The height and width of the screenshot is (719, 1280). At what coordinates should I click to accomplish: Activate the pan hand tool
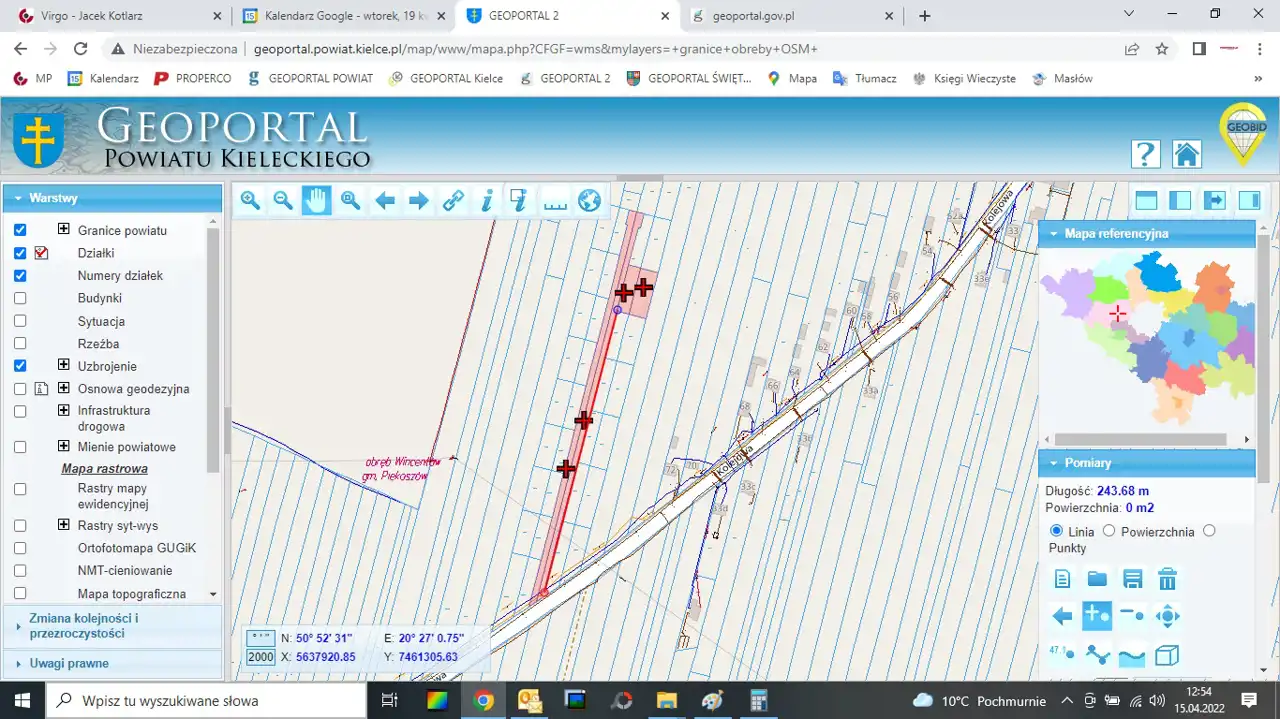(x=317, y=201)
